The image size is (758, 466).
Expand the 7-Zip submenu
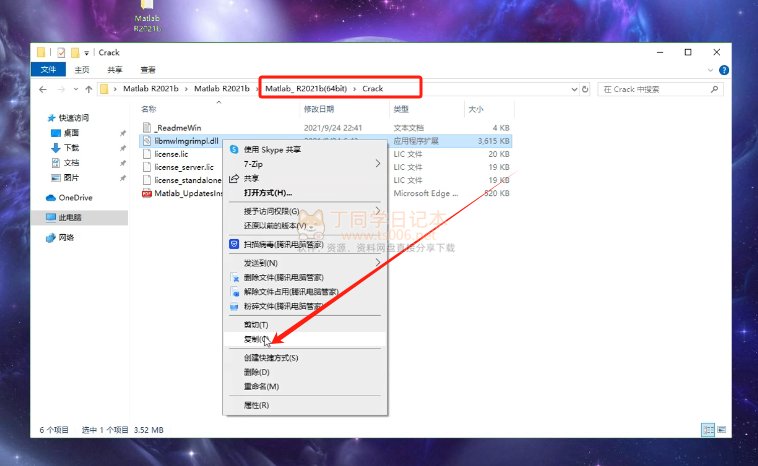click(305, 164)
